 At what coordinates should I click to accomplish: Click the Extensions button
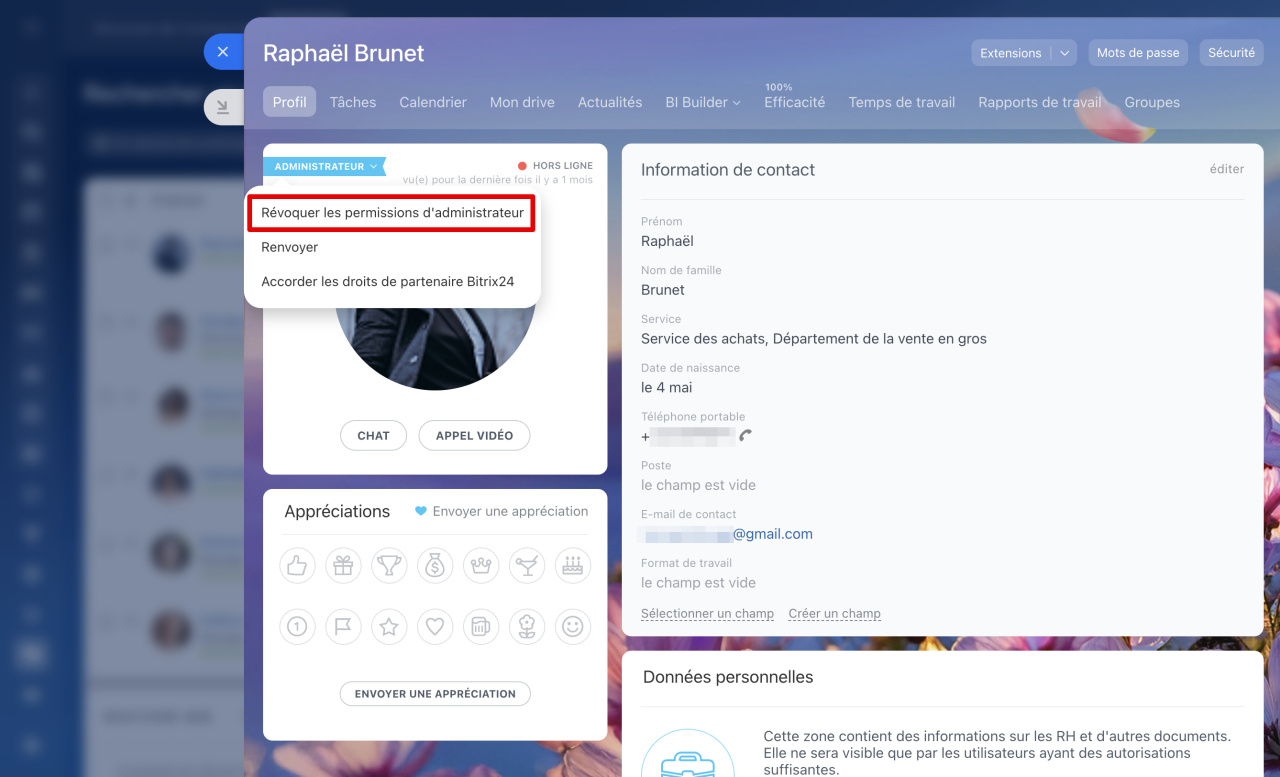[1011, 53]
